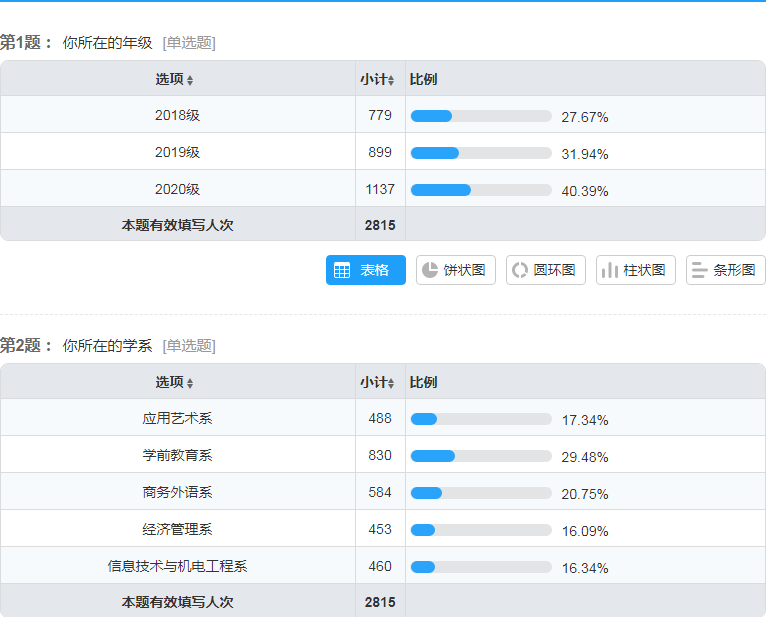Viewport: 766px width, 617px height.
Task: Sort question 2 by 小计 arrow
Action: pyautogui.click(x=391, y=383)
